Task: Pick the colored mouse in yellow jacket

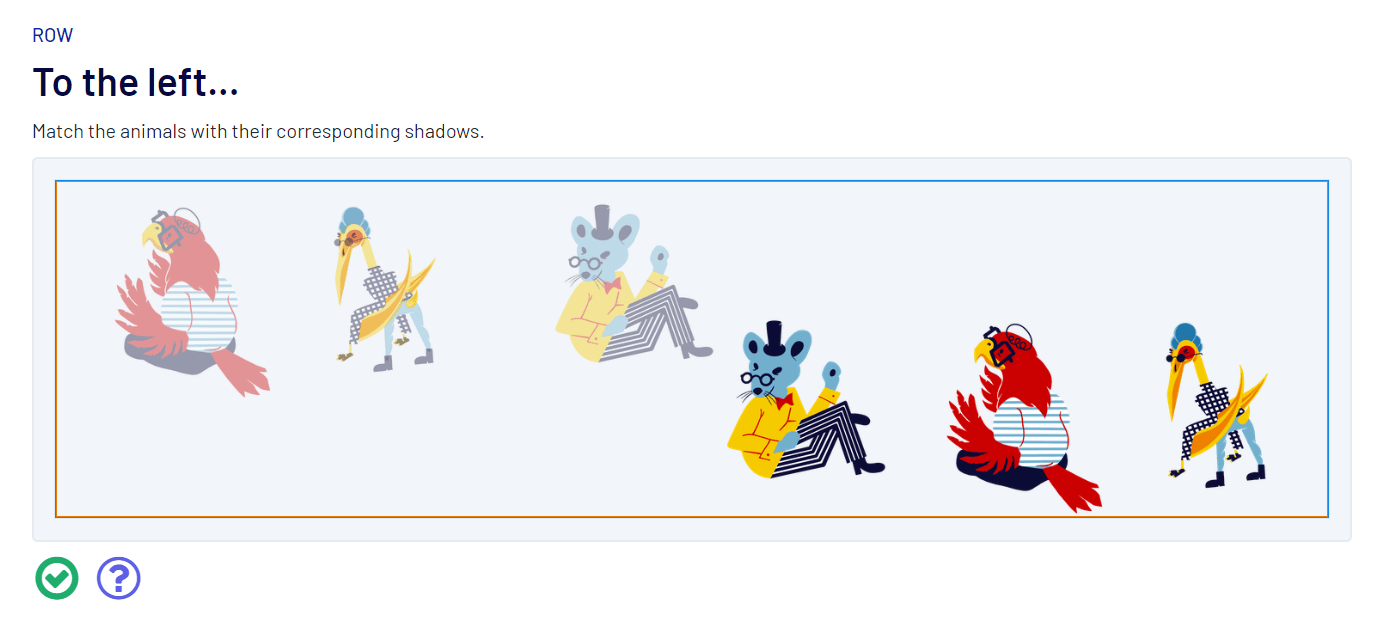Action: point(806,400)
